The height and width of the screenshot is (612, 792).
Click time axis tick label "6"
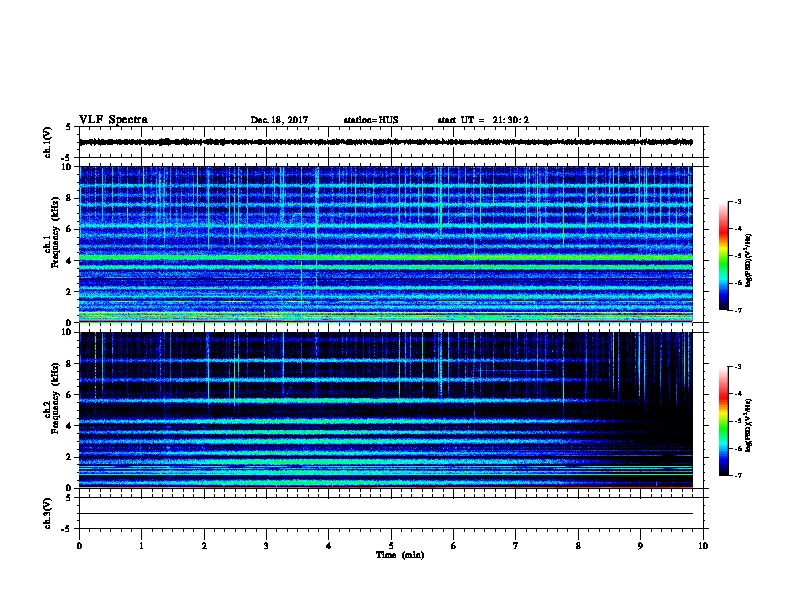454,546
